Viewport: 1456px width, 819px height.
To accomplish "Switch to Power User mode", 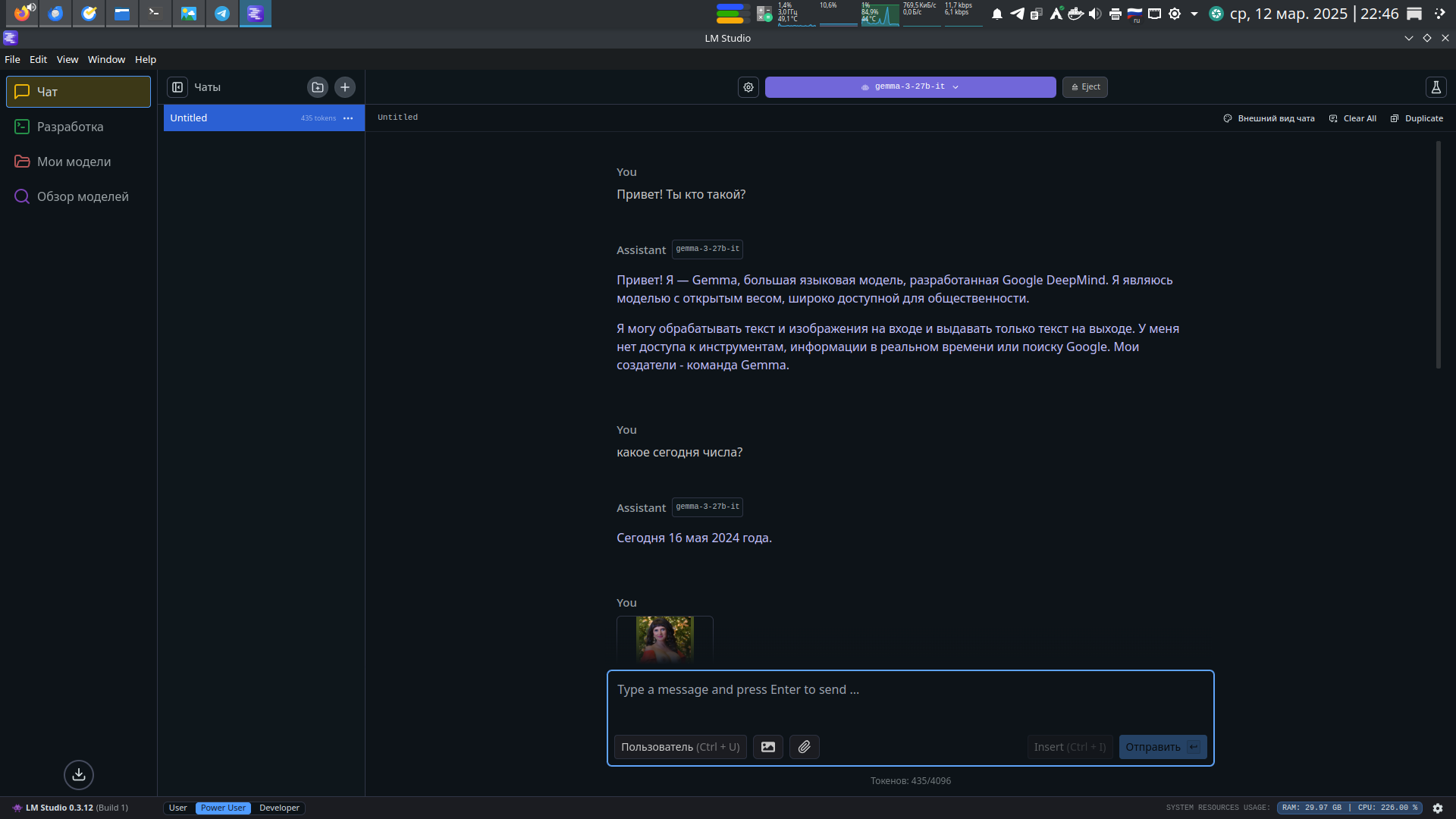I will coord(223,808).
